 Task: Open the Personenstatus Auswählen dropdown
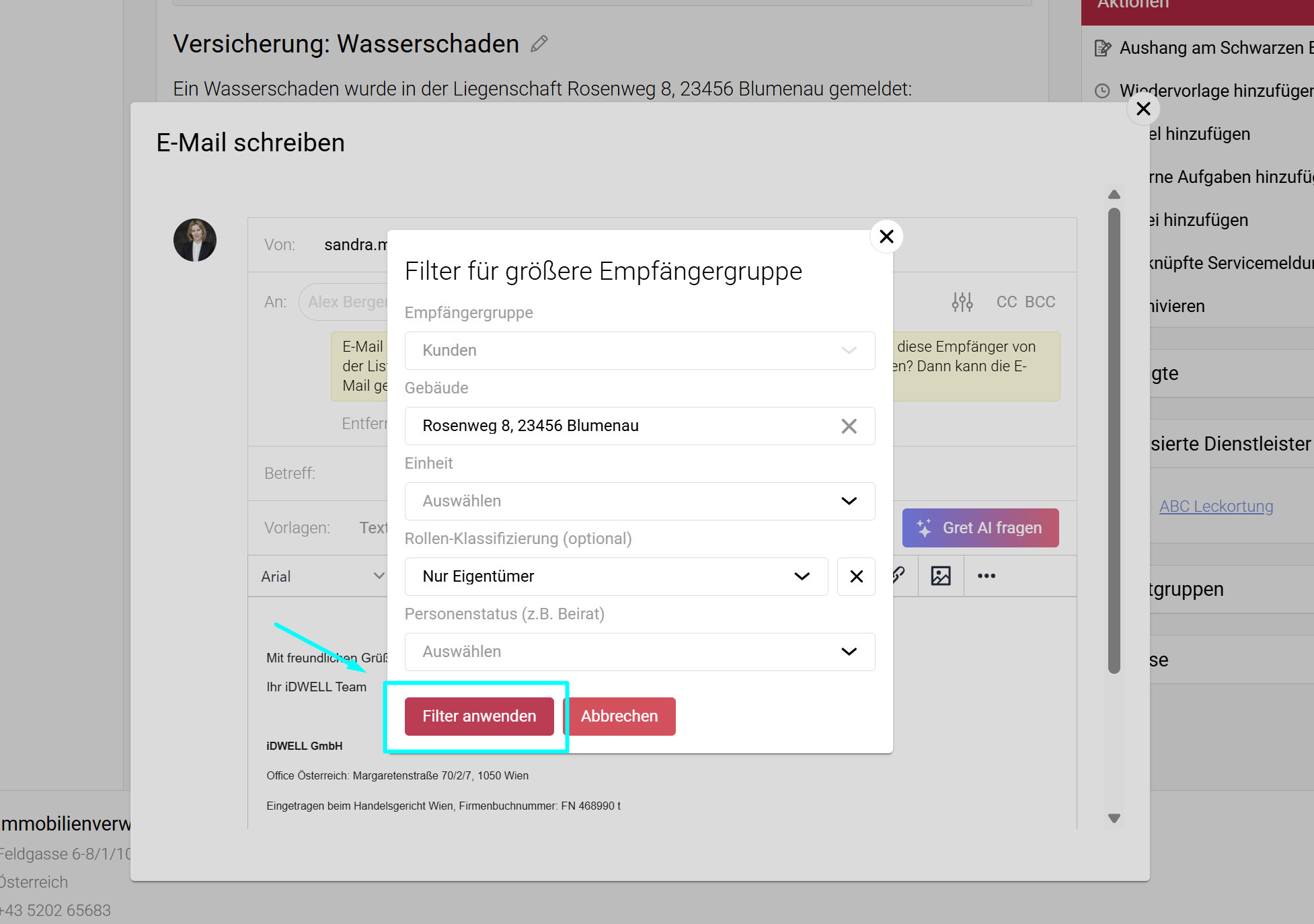640,652
